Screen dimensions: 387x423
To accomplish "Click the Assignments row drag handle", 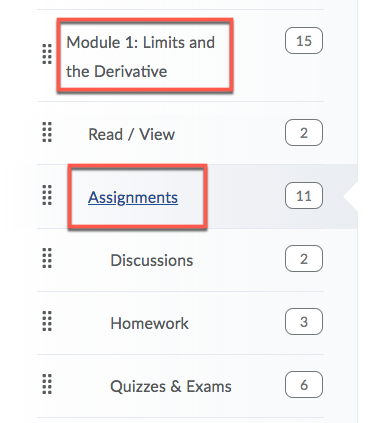I will (x=47, y=195).
